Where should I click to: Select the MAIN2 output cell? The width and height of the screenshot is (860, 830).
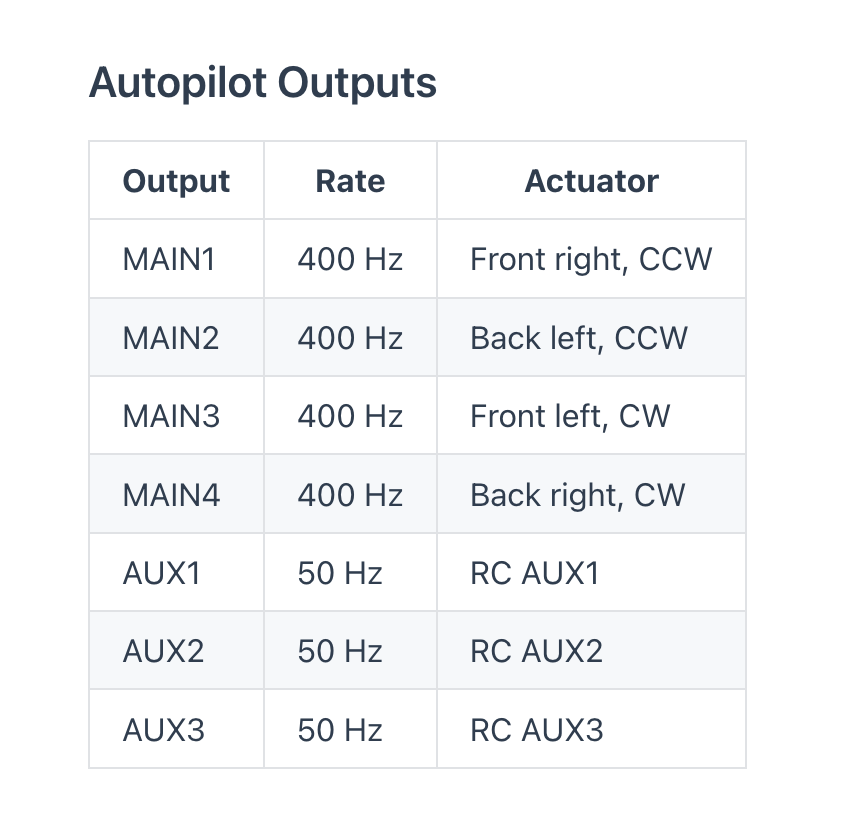[x=170, y=338]
